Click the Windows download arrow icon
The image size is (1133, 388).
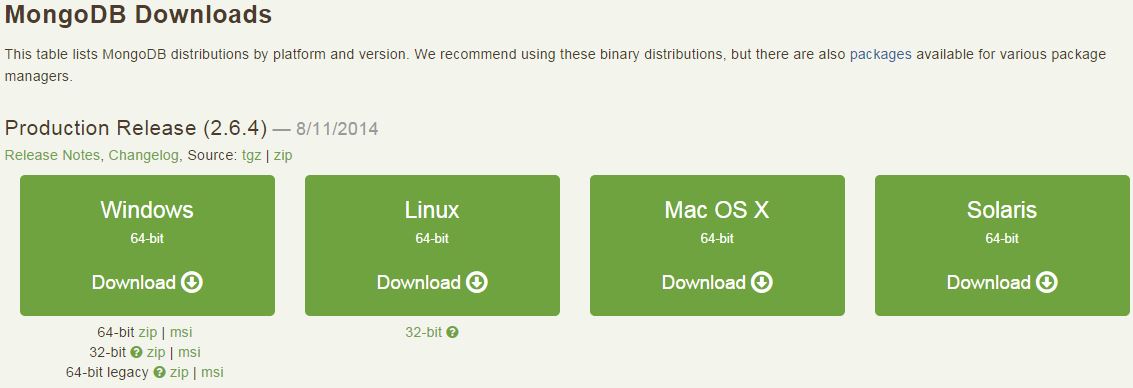191,282
